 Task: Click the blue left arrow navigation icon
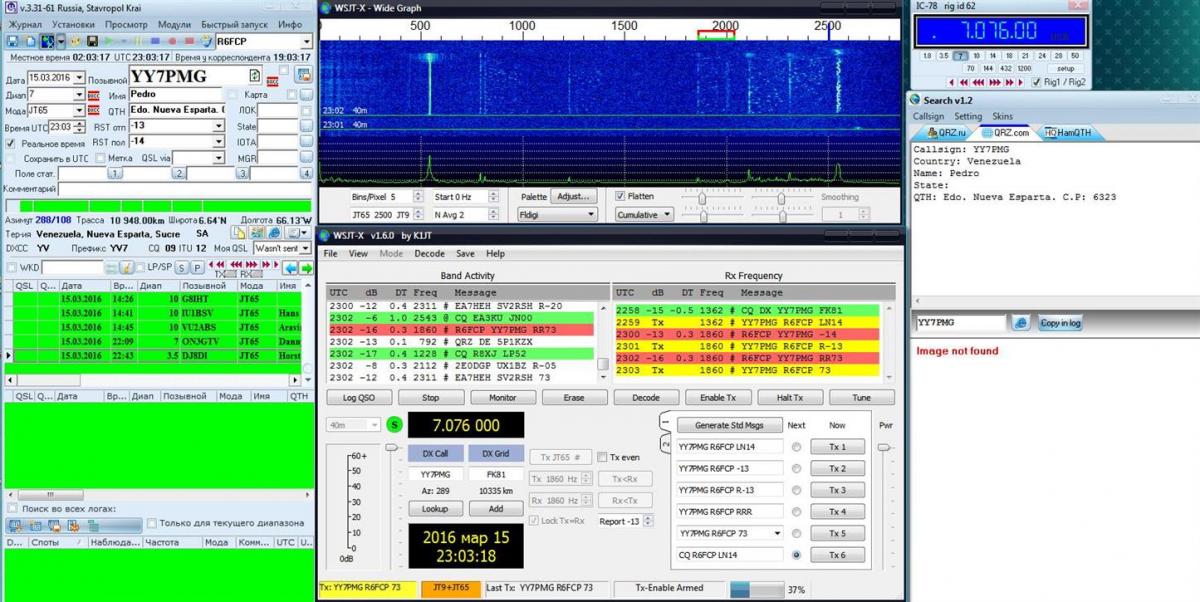289,268
